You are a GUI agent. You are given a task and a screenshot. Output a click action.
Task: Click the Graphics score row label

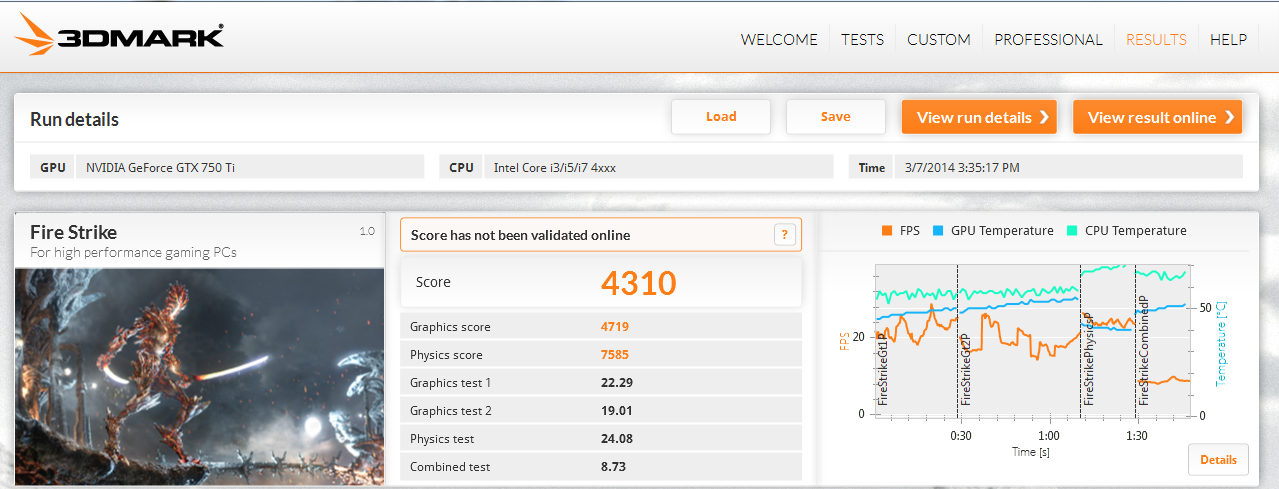(450, 327)
